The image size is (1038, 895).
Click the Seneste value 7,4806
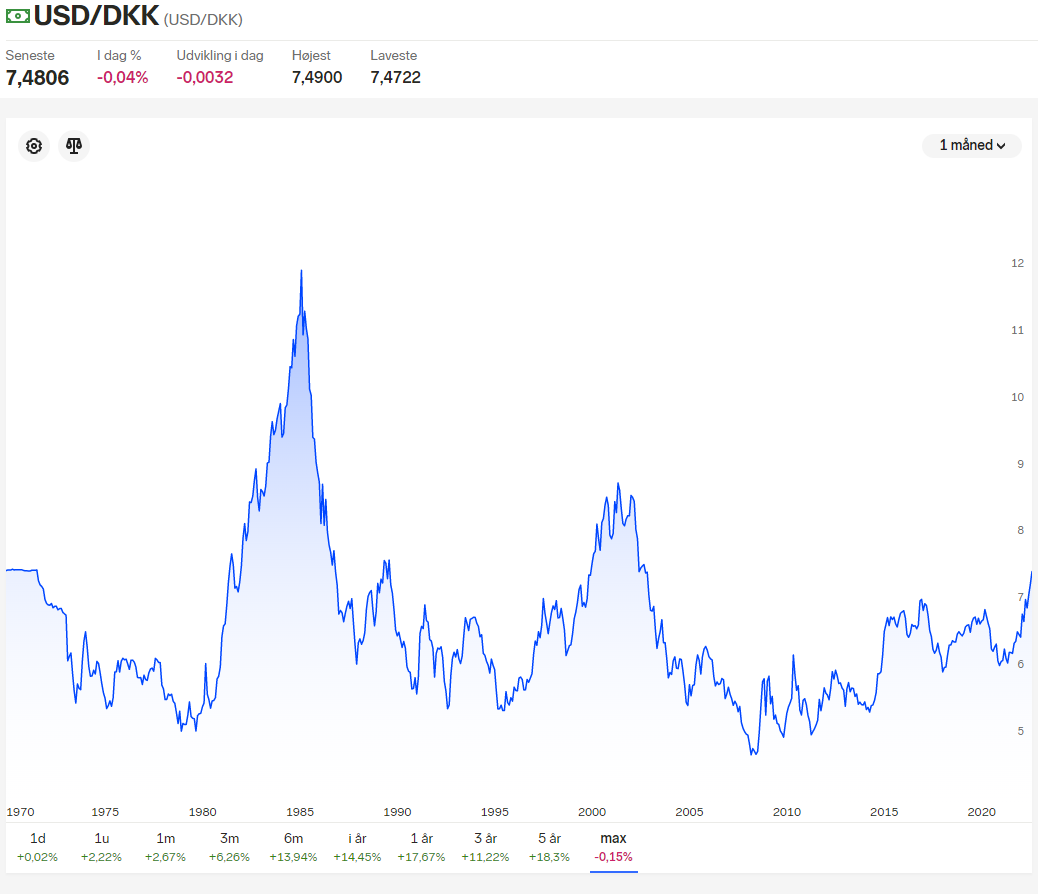pos(37,77)
